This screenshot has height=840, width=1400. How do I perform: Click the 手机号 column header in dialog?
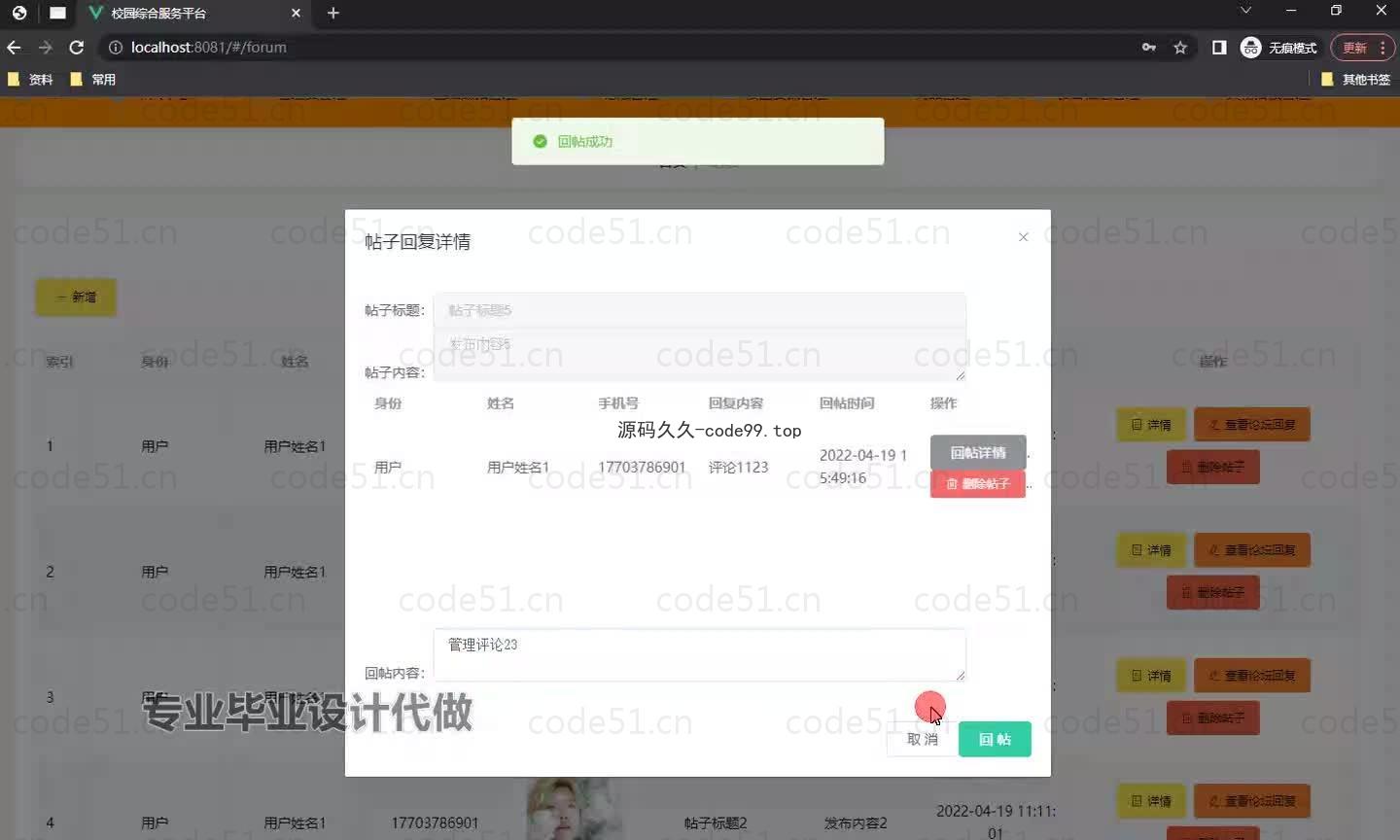tap(618, 402)
